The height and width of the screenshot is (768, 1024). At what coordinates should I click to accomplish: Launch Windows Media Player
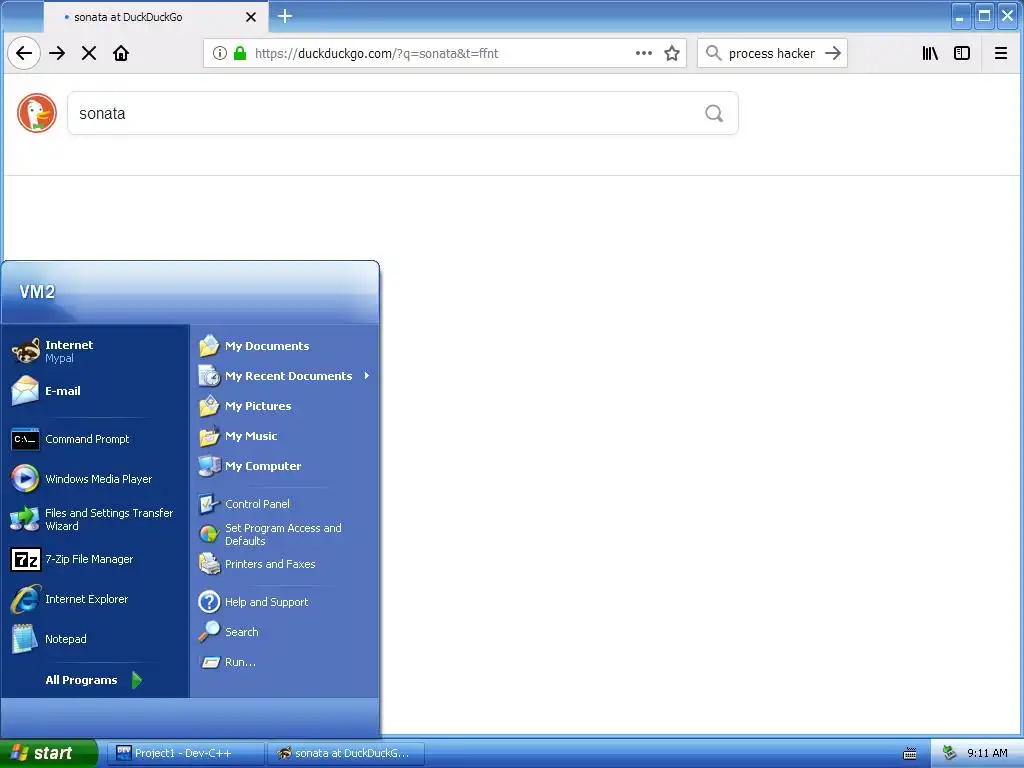coord(95,479)
